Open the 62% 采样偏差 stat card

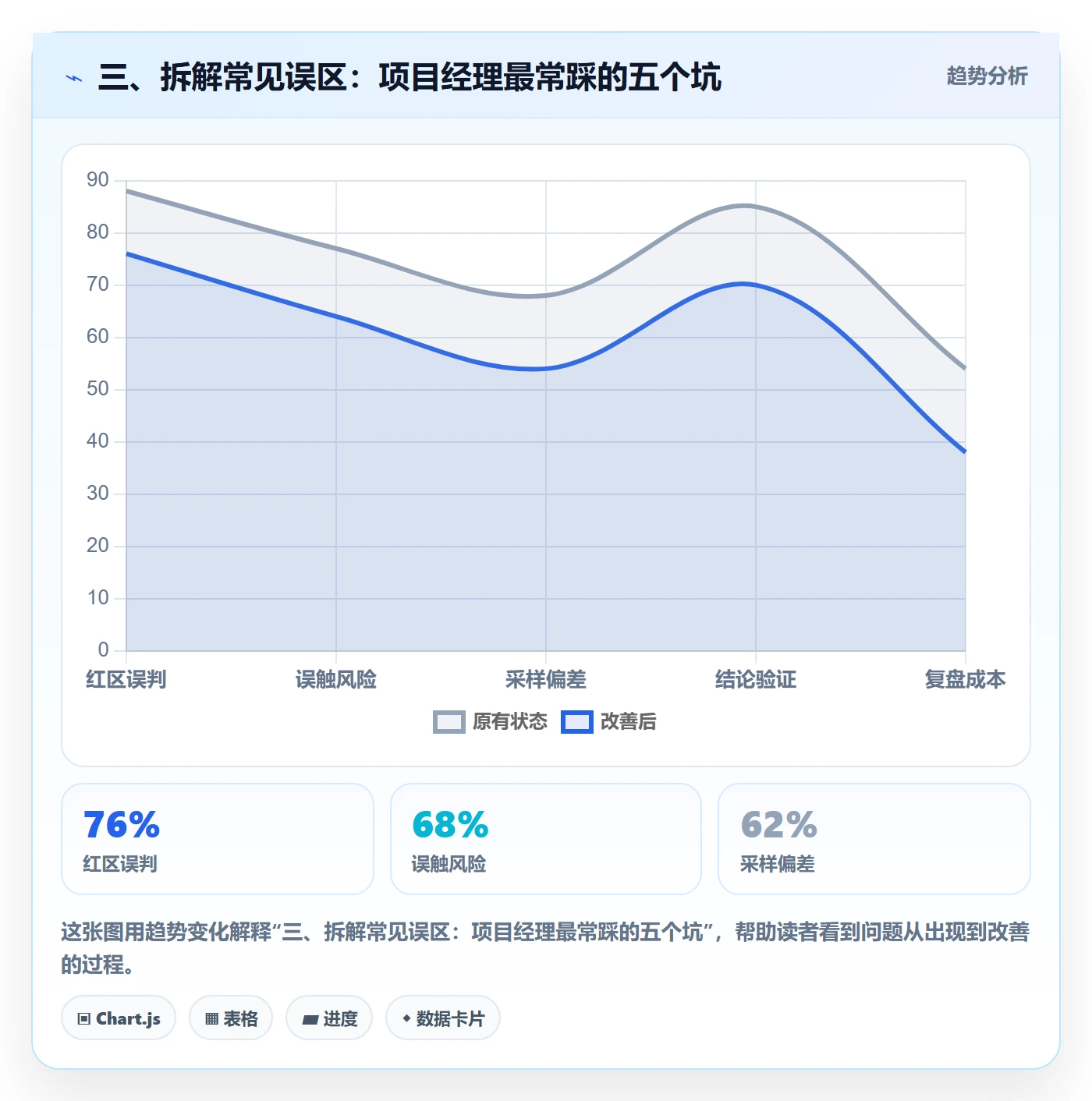[874, 839]
